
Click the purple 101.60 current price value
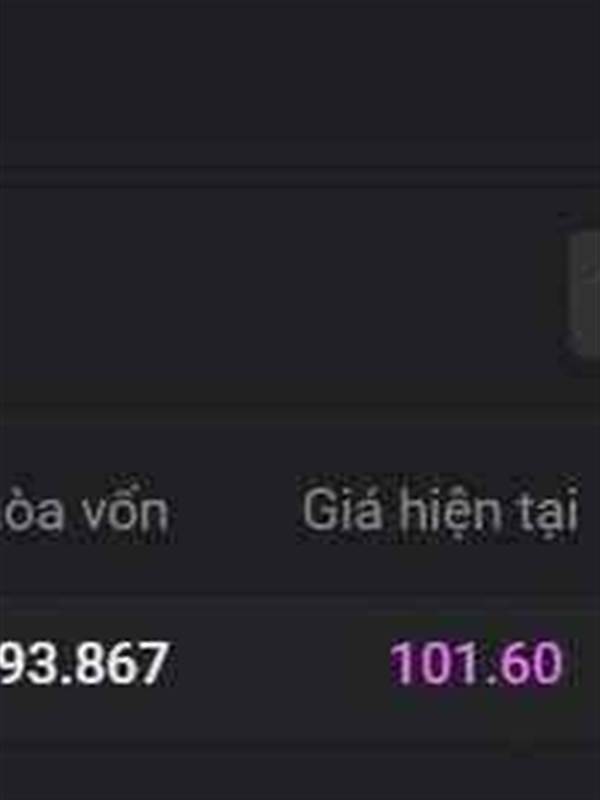[477, 663]
